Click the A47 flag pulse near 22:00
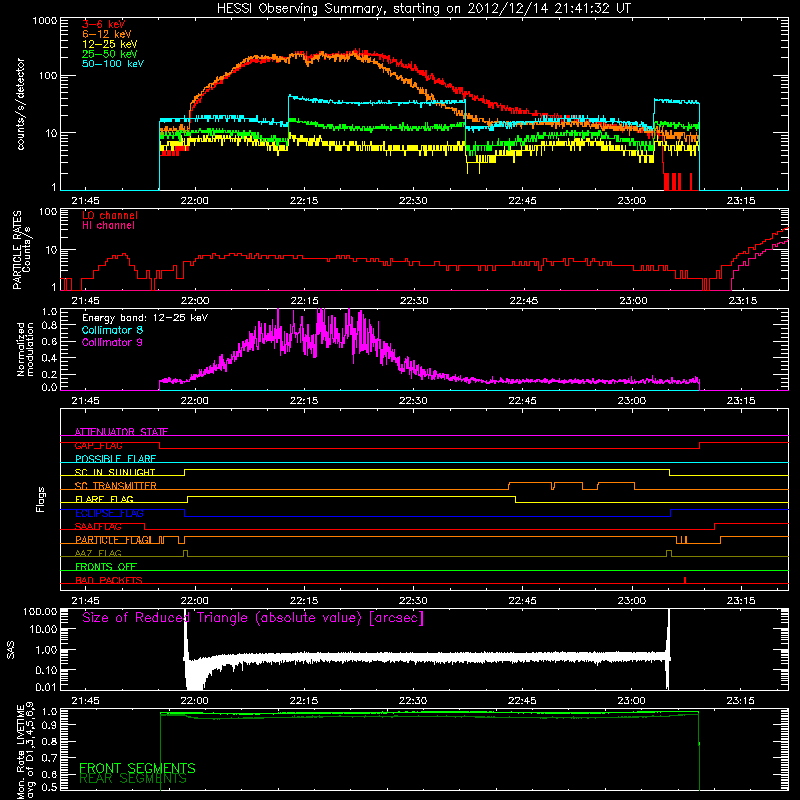Viewport: 800px width, 800px height. point(185,554)
